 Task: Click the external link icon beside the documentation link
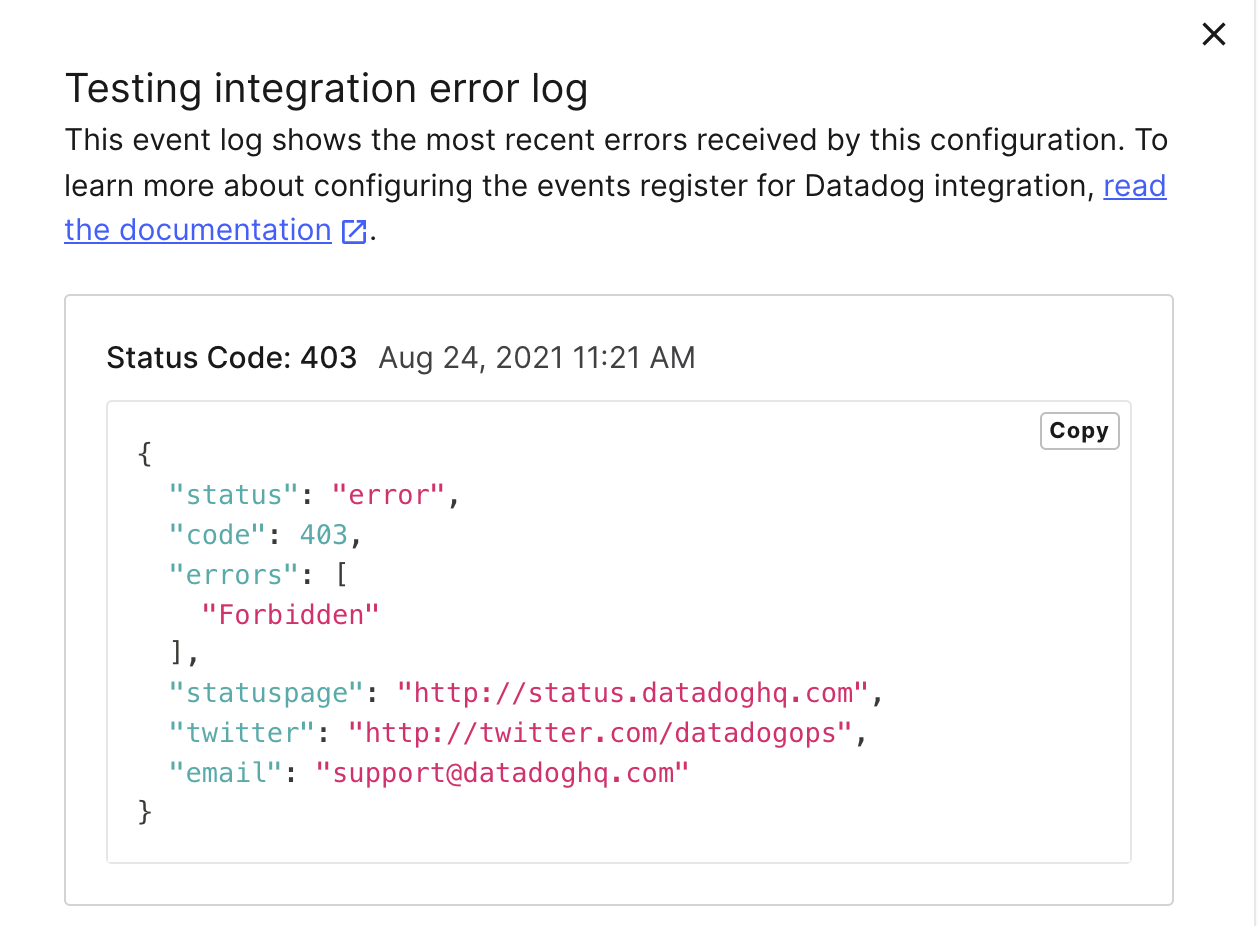click(x=352, y=230)
